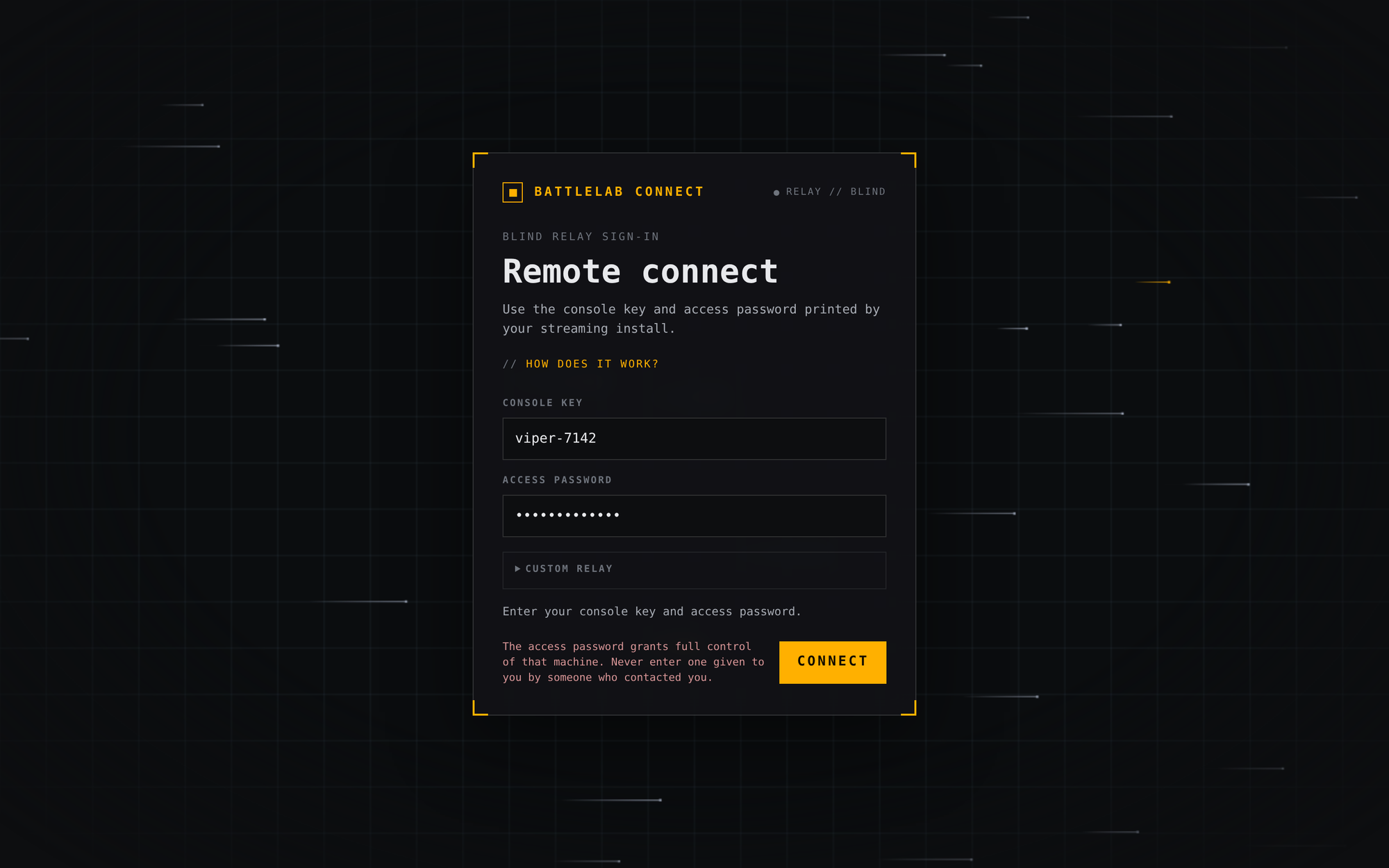The image size is (1389, 868).
Task: Click the red access password warning text
Action: tap(633, 662)
